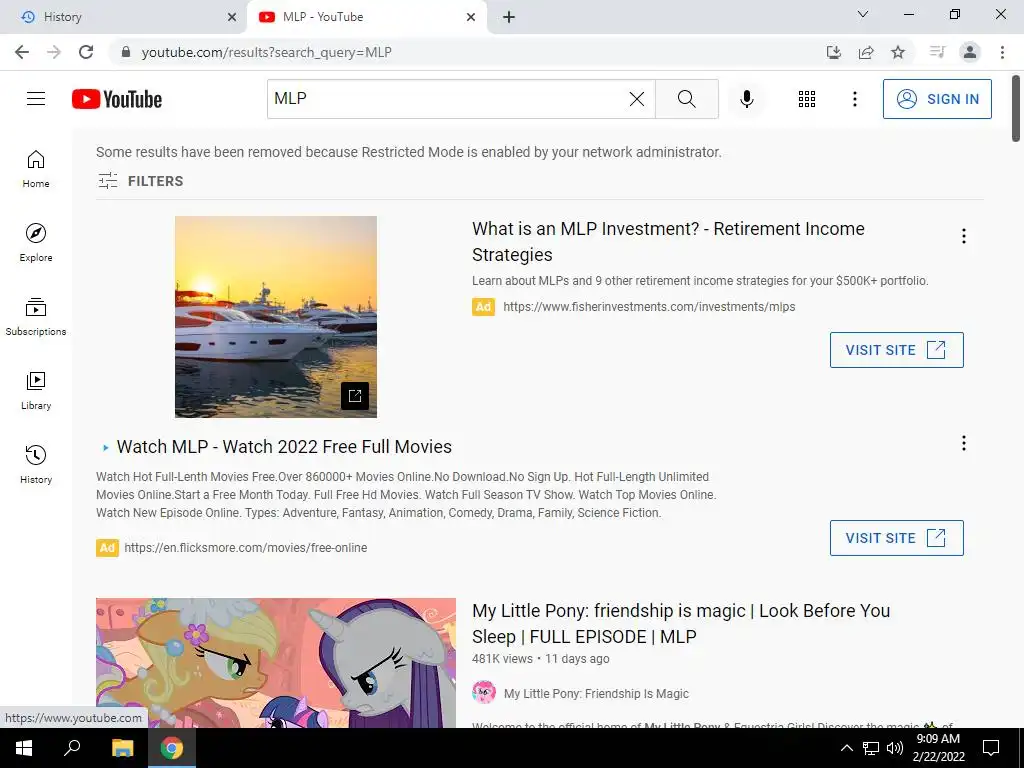The height and width of the screenshot is (768, 1024).
Task: Click the external link icon on the yacht thumbnail
Action: coord(355,396)
